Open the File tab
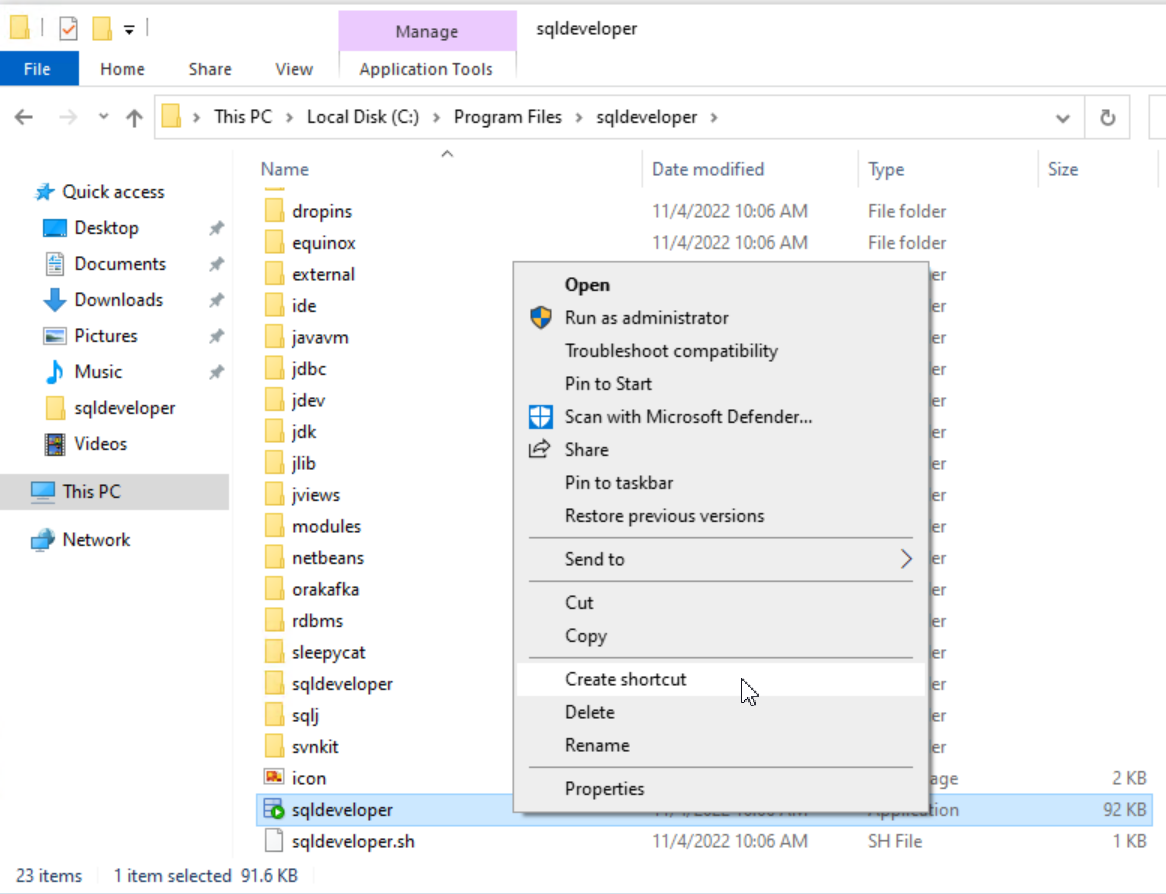Image resolution: width=1166 pixels, height=894 pixels. tap(37, 69)
